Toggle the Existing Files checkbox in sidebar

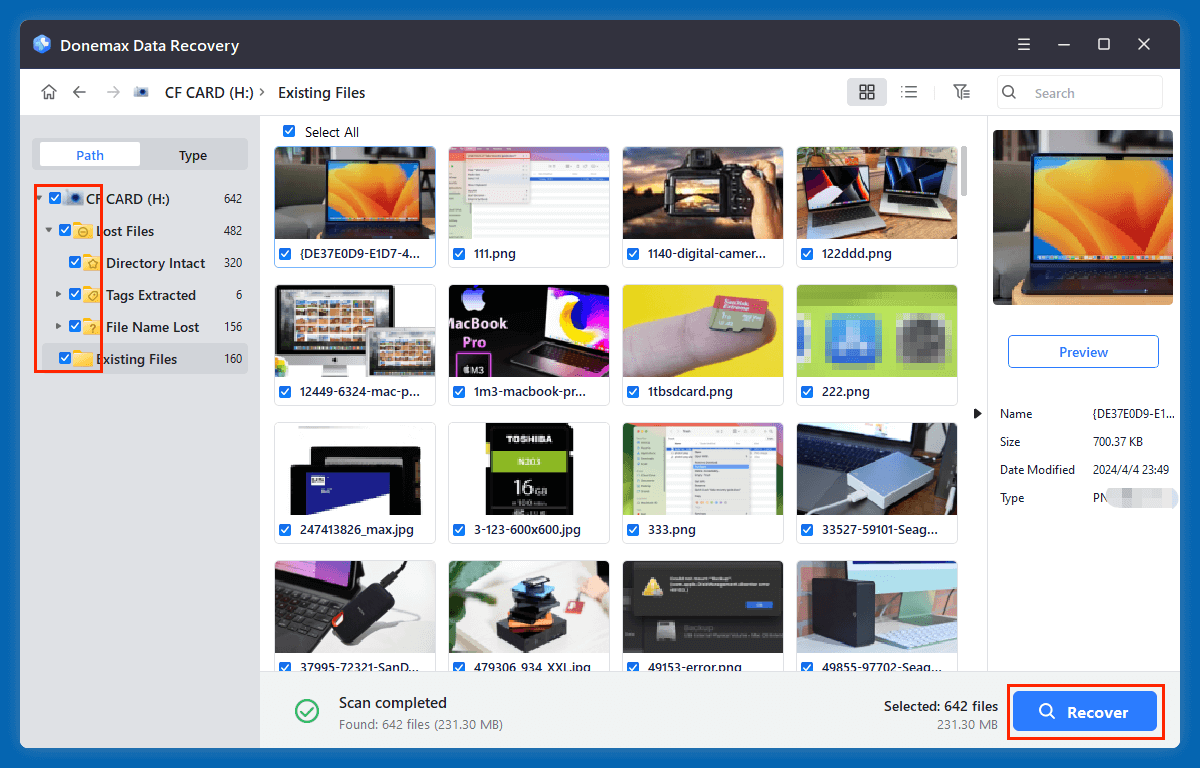point(65,359)
